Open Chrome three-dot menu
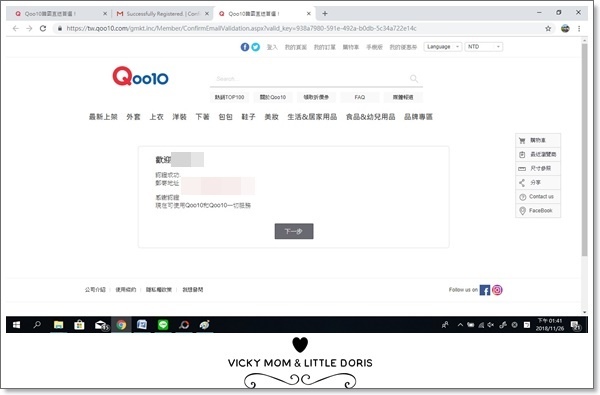Screen dimensions: 600x395 tap(579, 28)
